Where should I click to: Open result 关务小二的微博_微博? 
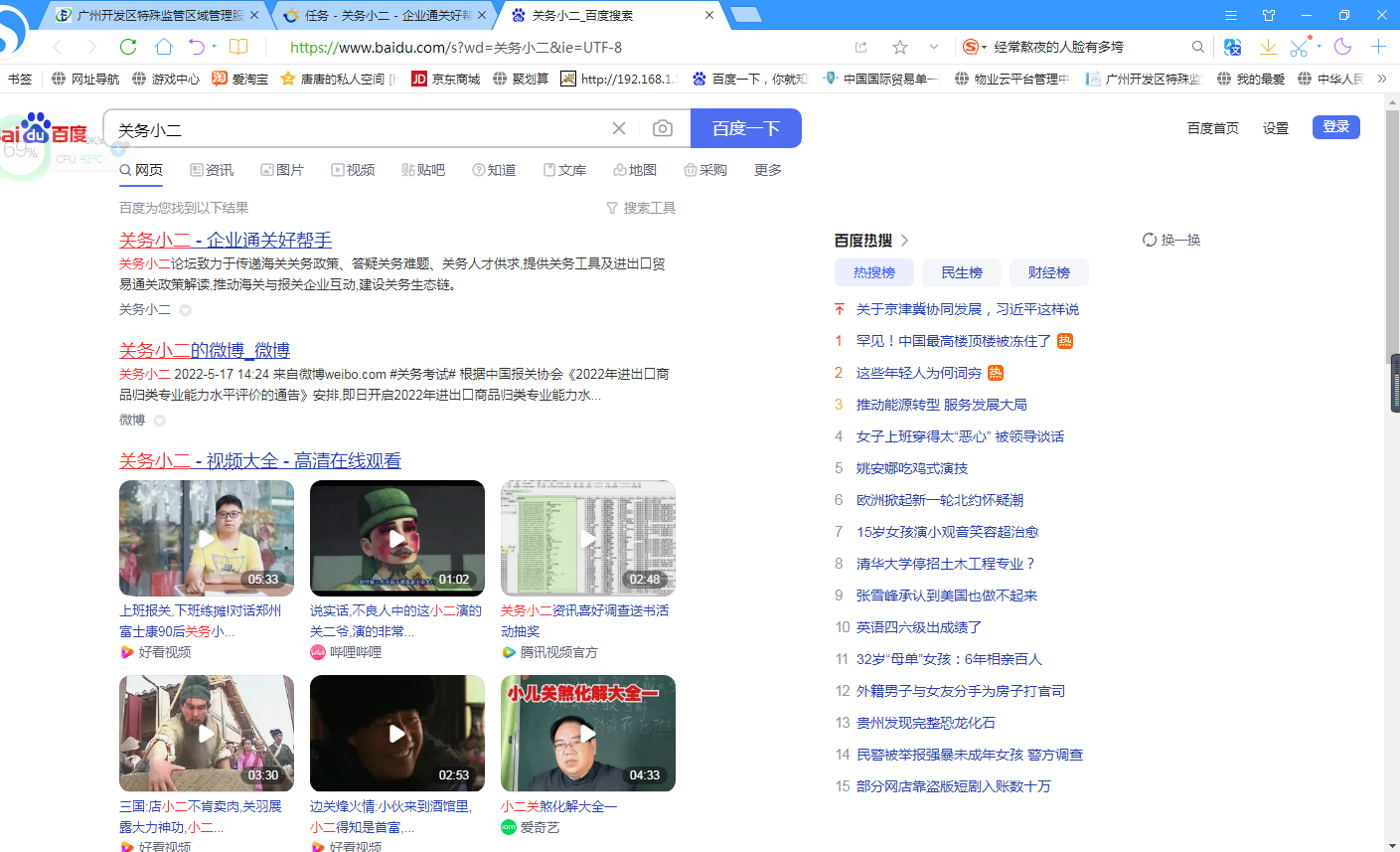click(205, 350)
